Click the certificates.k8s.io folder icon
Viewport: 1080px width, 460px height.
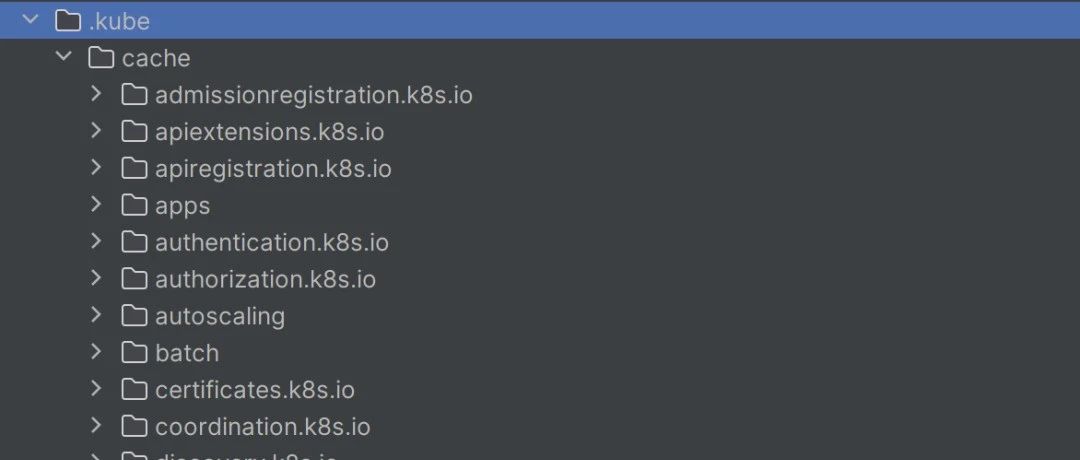tap(134, 390)
